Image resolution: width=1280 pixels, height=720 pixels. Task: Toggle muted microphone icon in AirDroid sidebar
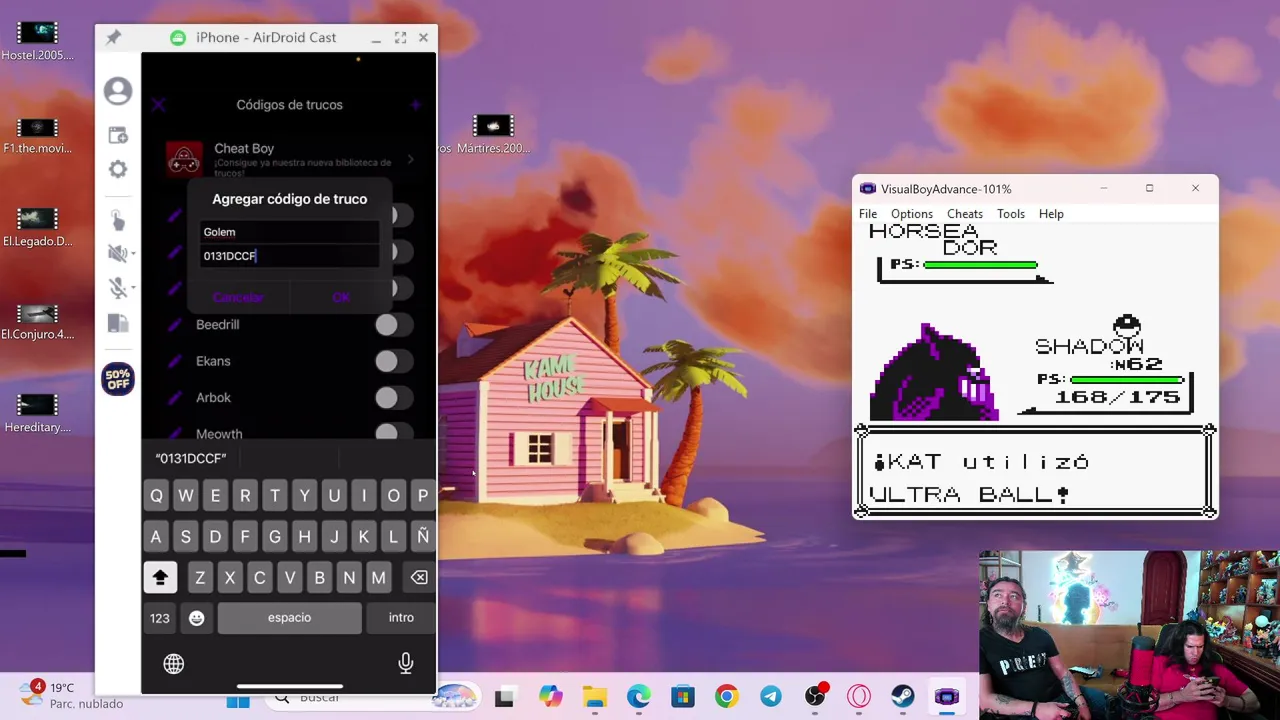117,288
